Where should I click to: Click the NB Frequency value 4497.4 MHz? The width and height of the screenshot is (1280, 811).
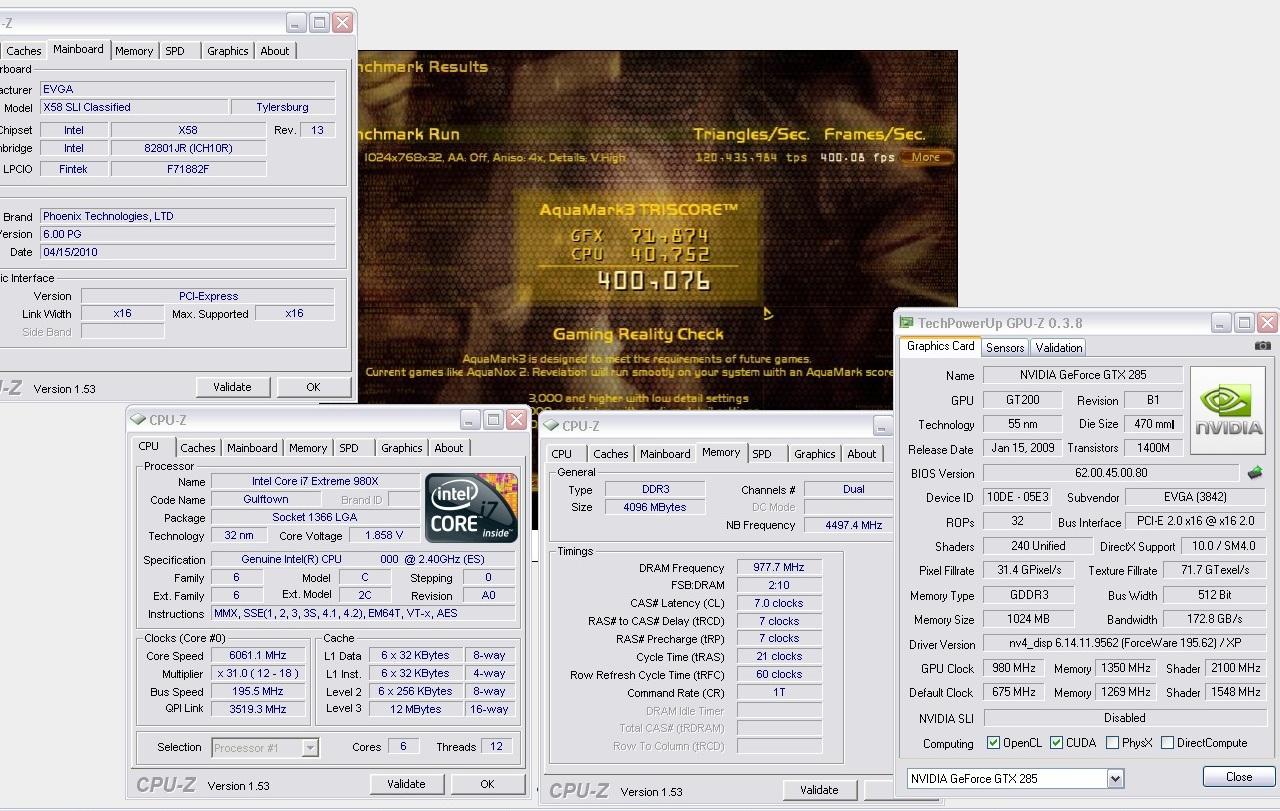coord(847,525)
